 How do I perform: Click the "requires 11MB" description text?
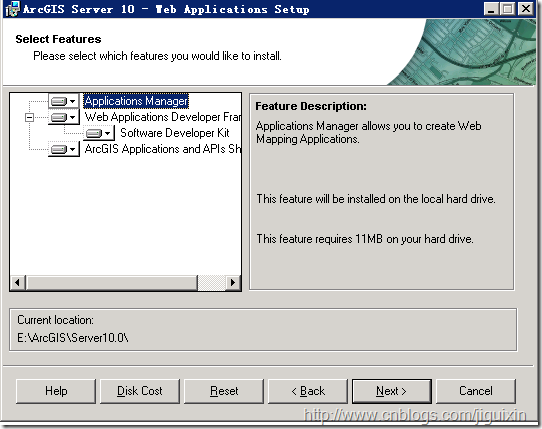coord(365,239)
